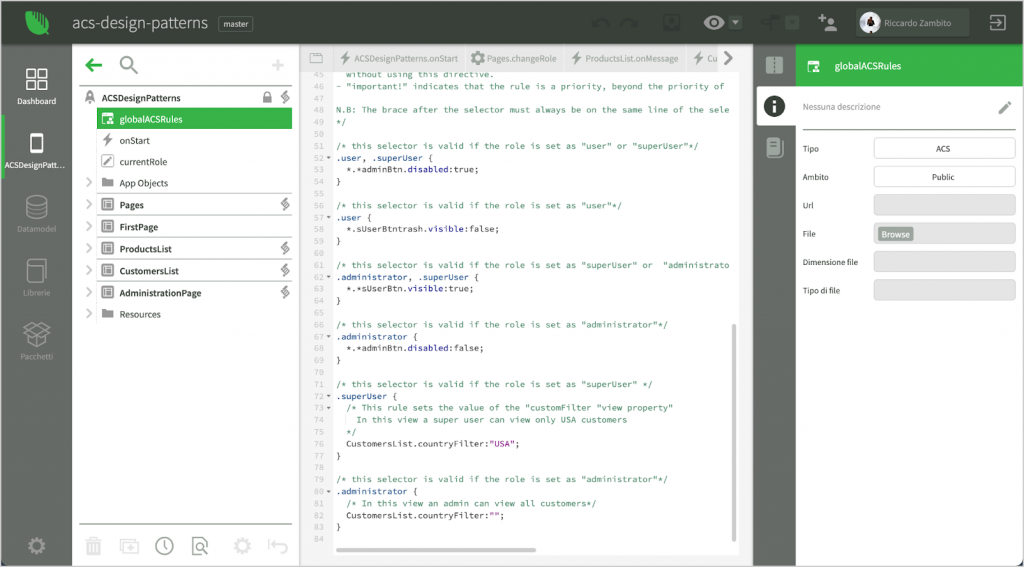Click the undo arrow in the top bar

(x=600, y=24)
